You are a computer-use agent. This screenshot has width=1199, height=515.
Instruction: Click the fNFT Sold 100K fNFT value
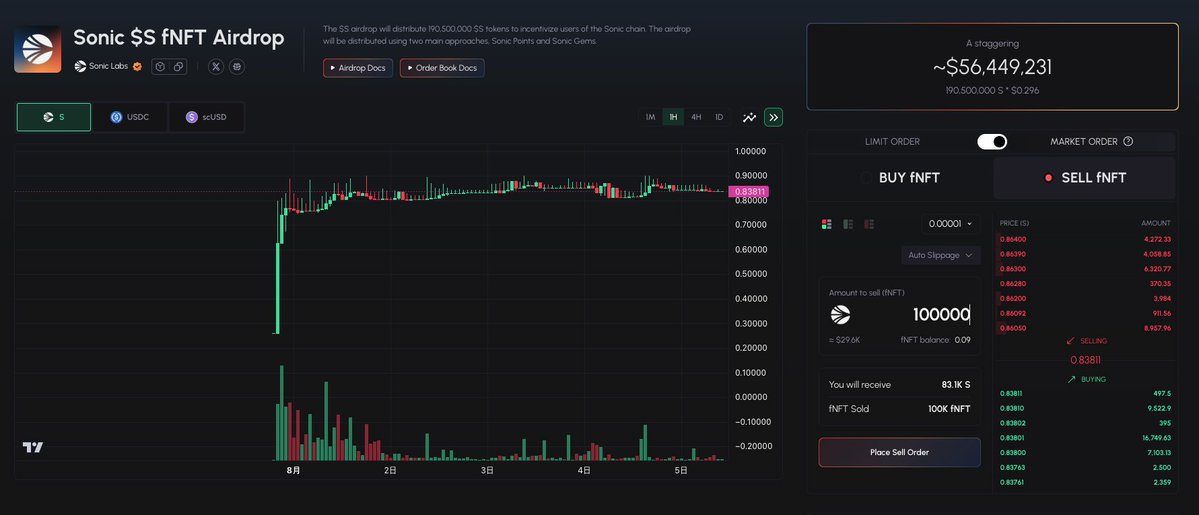[x=950, y=409]
